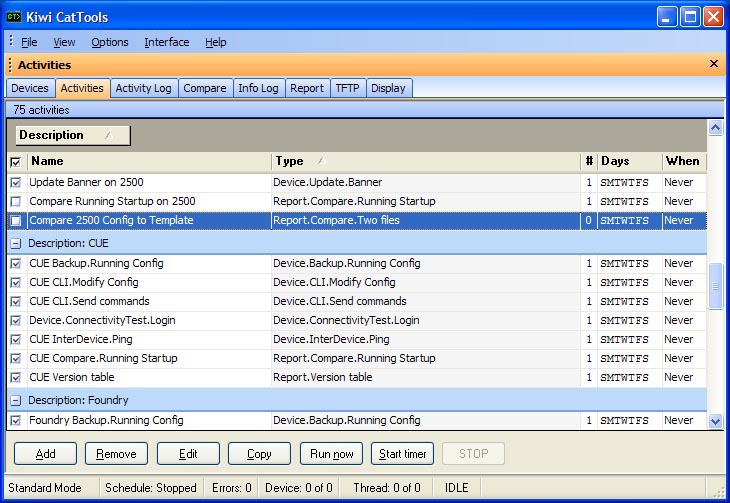Image resolution: width=730 pixels, height=503 pixels.
Task: Open the Interface menu
Action: (167, 42)
